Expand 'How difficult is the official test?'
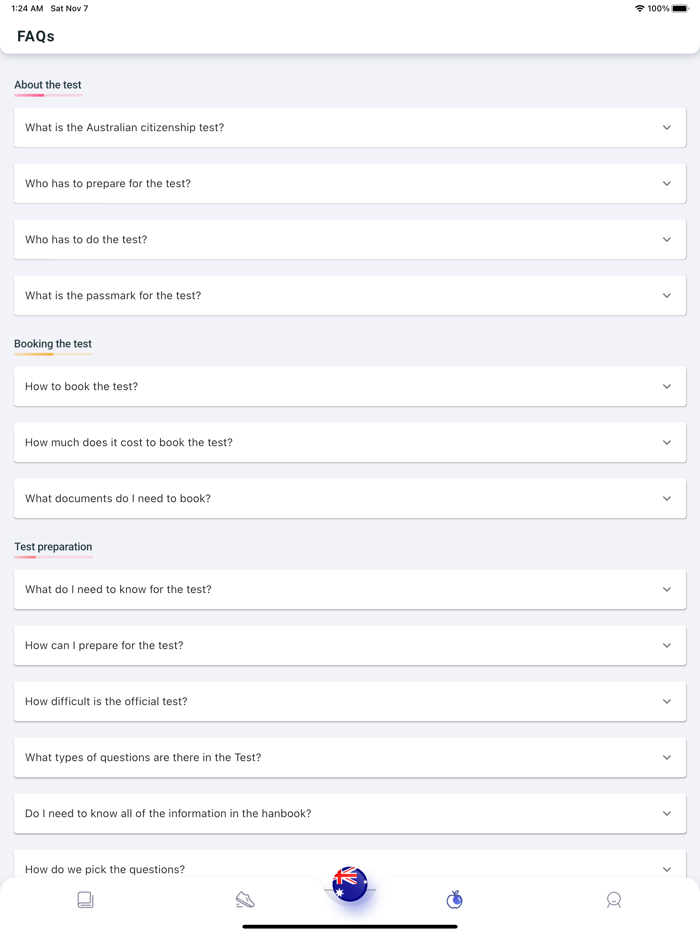700x934 pixels. pyautogui.click(x=349, y=701)
